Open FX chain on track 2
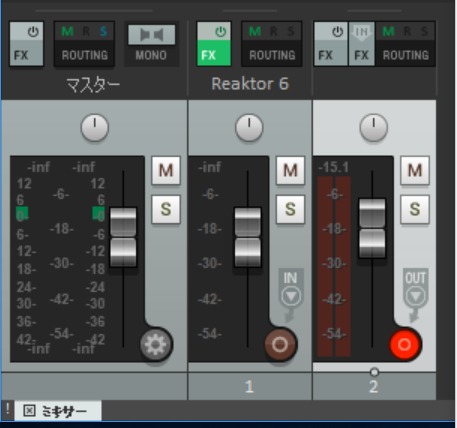The height and width of the screenshot is (428, 457). click(x=331, y=54)
